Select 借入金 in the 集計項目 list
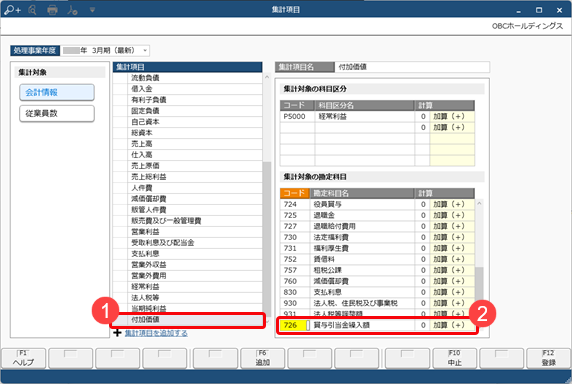The height and width of the screenshot is (384, 572). click(x=188, y=89)
